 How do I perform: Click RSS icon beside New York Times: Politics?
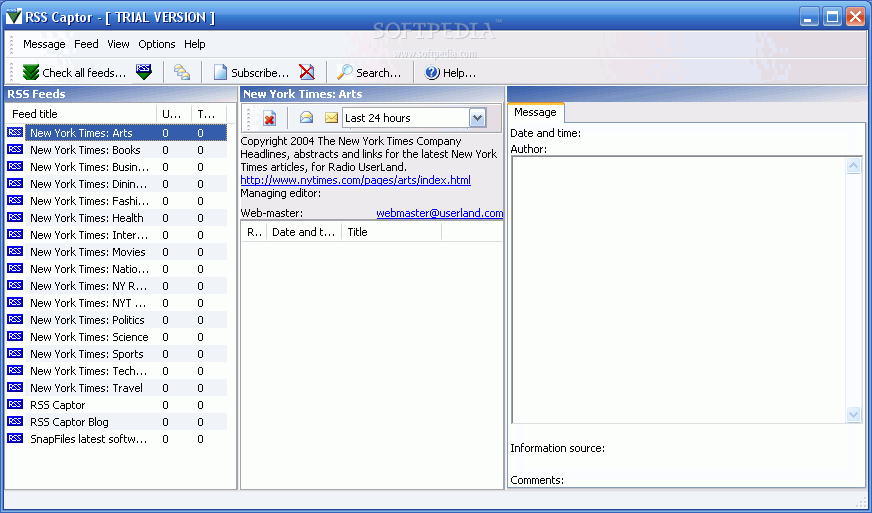15,319
